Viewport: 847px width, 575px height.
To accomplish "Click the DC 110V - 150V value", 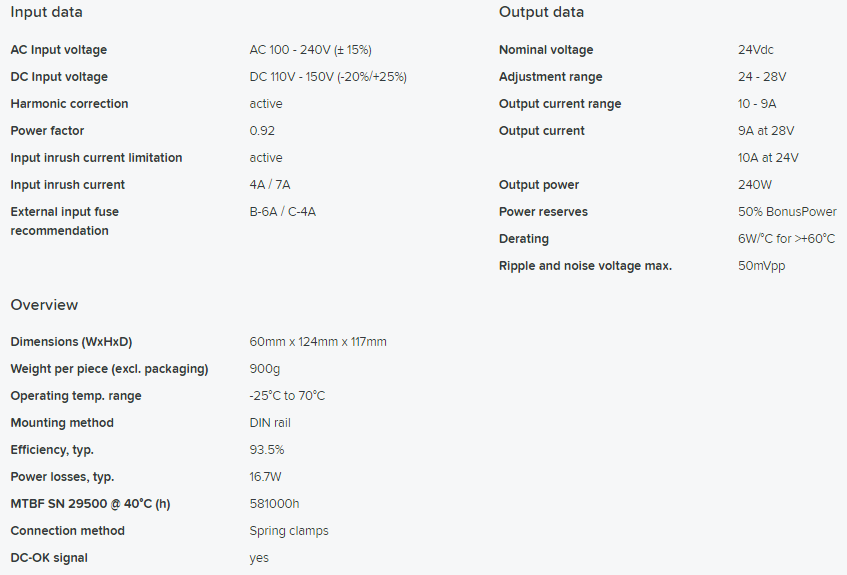I will tap(328, 77).
